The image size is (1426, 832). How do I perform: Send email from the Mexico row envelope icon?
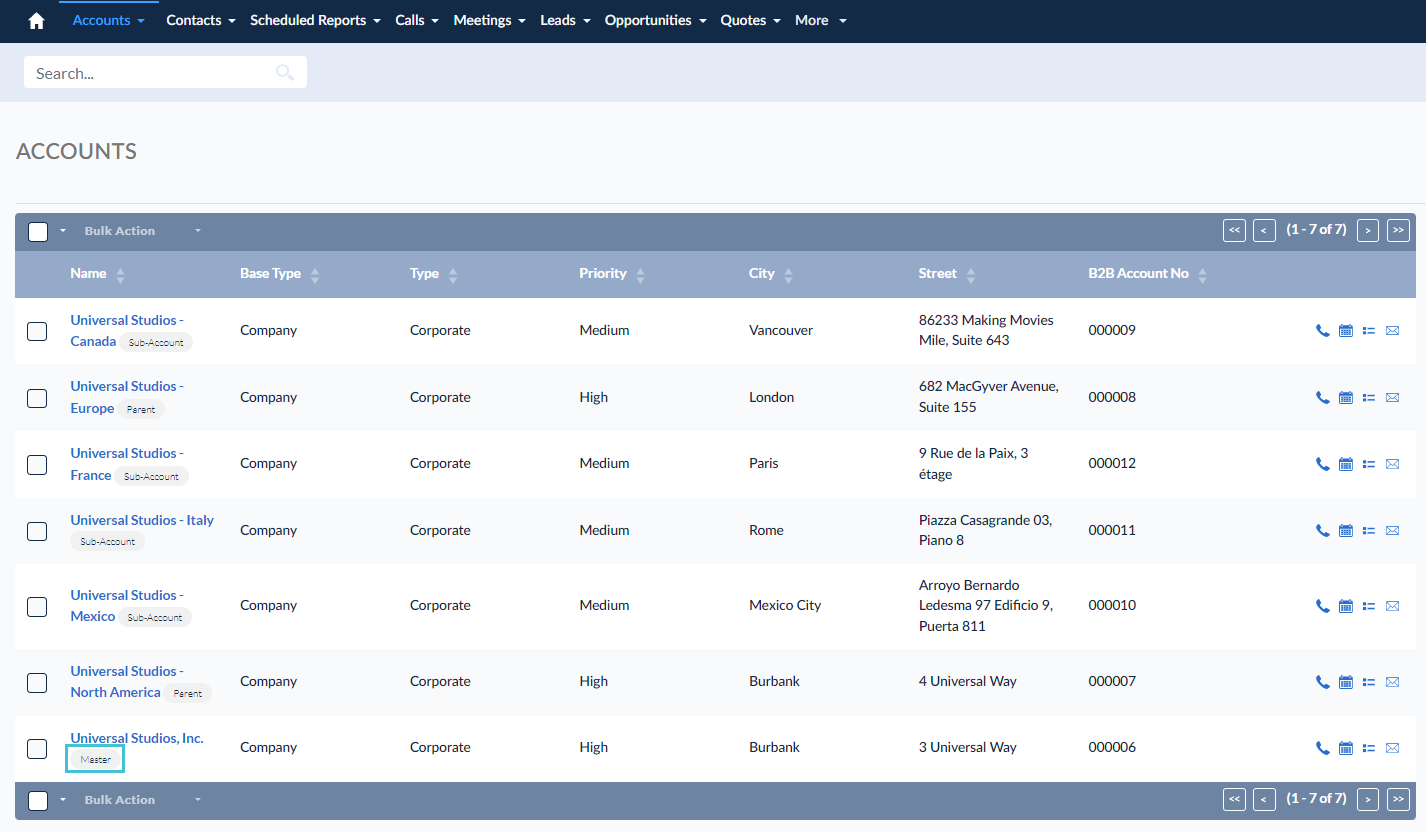click(1392, 606)
